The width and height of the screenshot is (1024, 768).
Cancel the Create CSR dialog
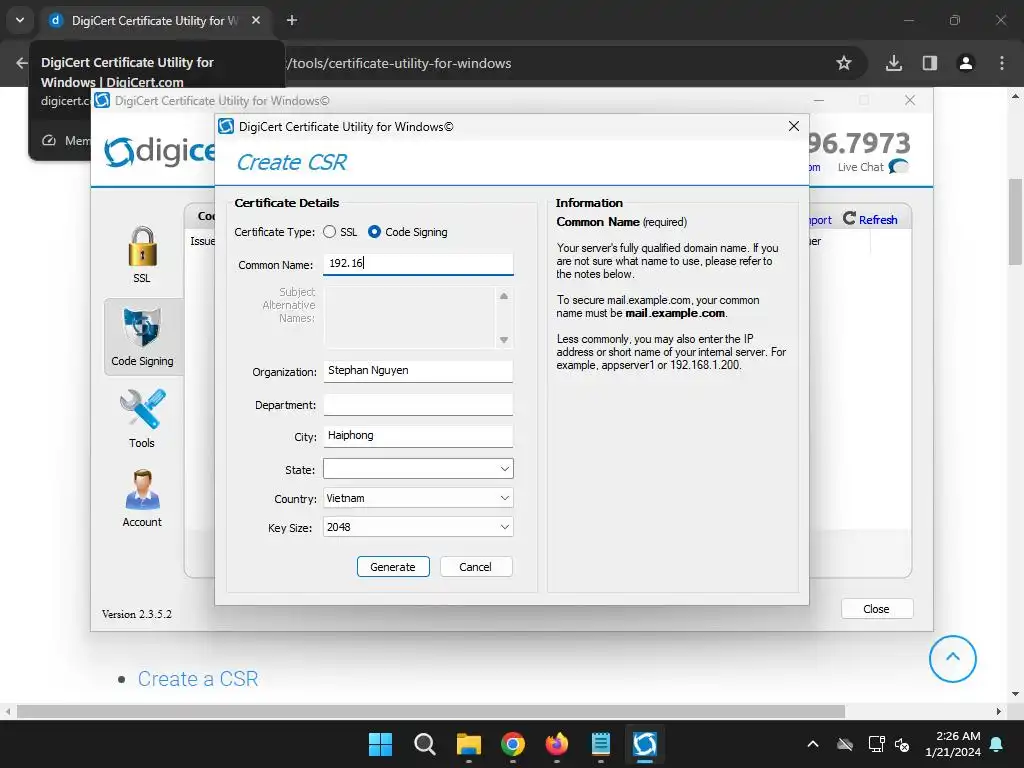pos(475,566)
